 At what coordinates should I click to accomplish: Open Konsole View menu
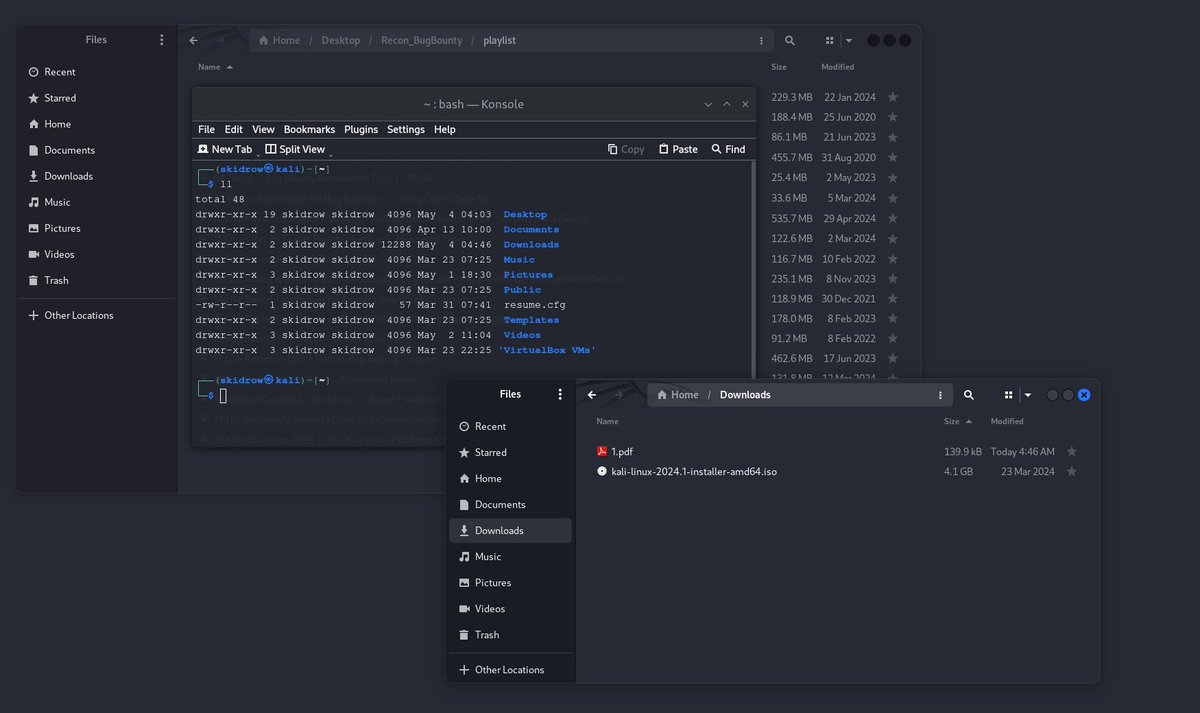coord(263,129)
